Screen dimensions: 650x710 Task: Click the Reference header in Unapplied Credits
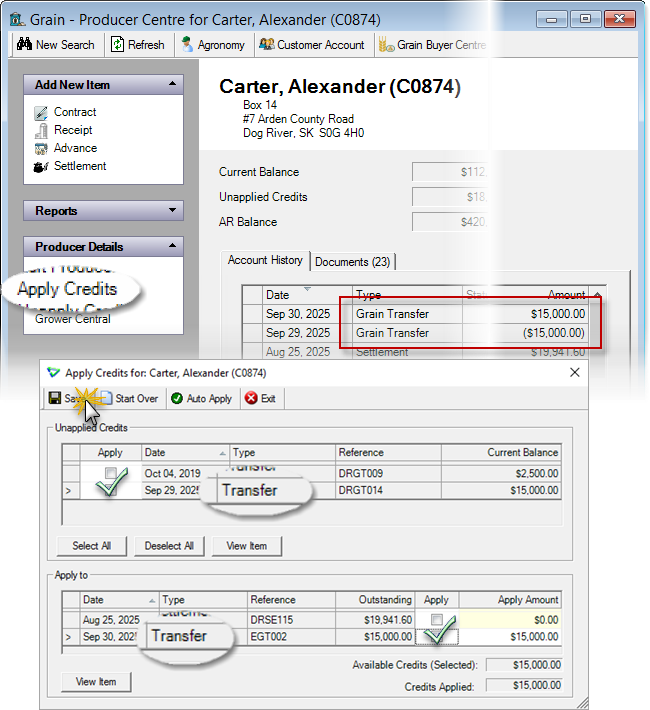[388, 452]
